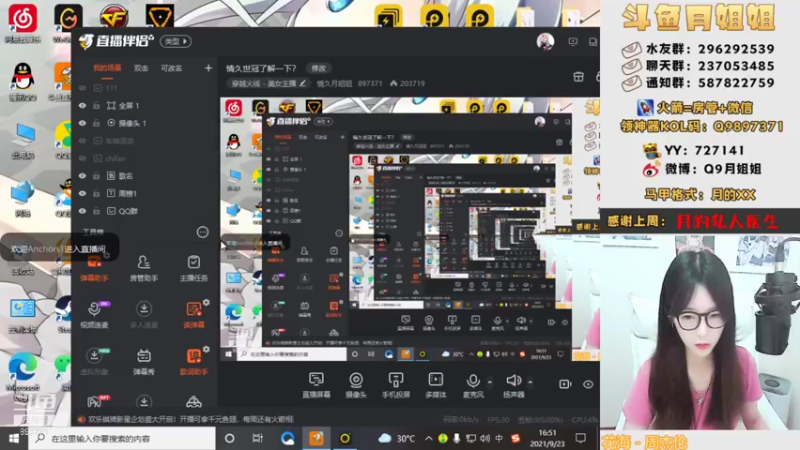This screenshot has height=450, width=800.
Task: Select the 摄像头 1 layer row
Action: [x=145, y=123]
